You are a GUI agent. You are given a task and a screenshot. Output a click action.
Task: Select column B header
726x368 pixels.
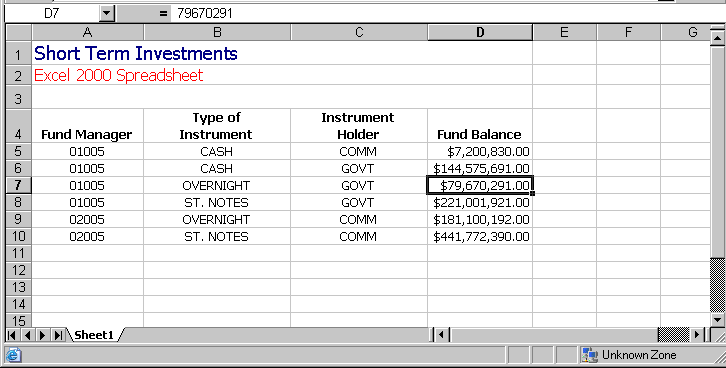pos(217,32)
